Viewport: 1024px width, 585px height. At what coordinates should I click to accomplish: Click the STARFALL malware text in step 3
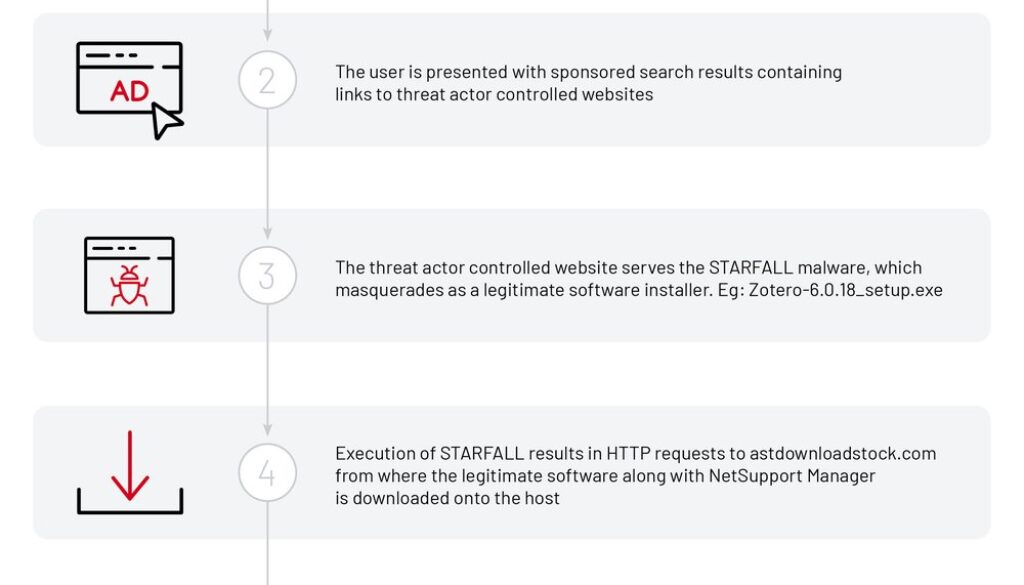tap(761, 267)
